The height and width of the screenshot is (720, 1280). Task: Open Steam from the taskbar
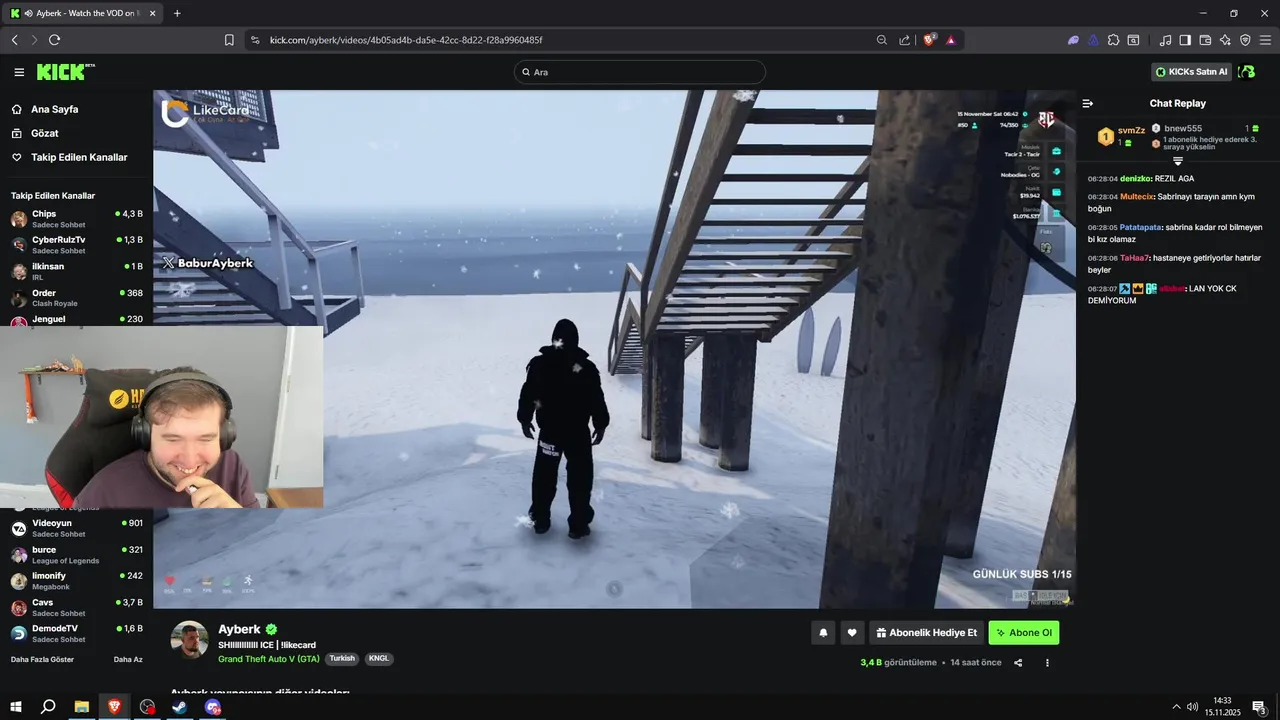pyautogui.click(x=180, y=707)
